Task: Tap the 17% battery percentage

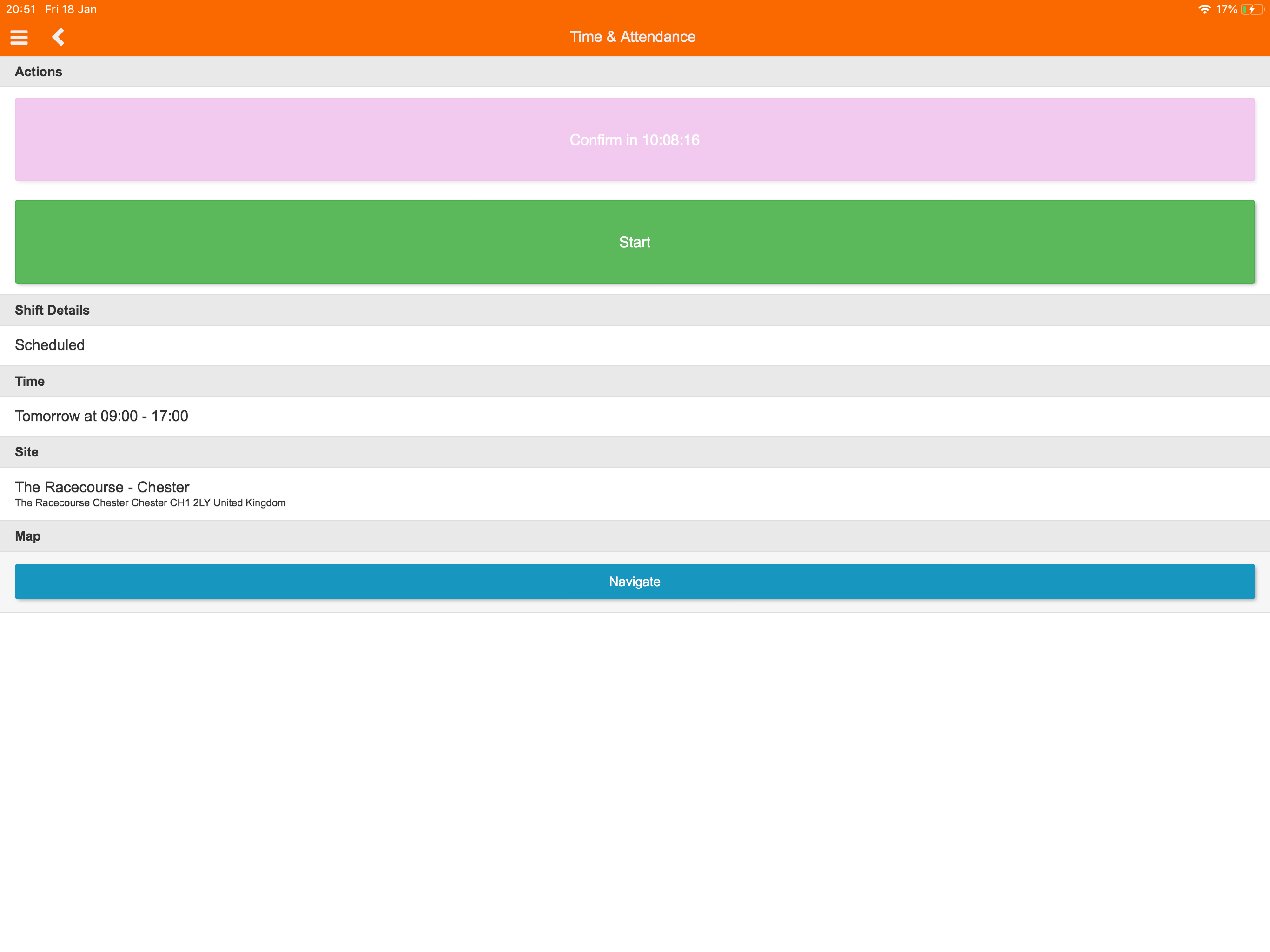Action: [x=1226, y=9]
